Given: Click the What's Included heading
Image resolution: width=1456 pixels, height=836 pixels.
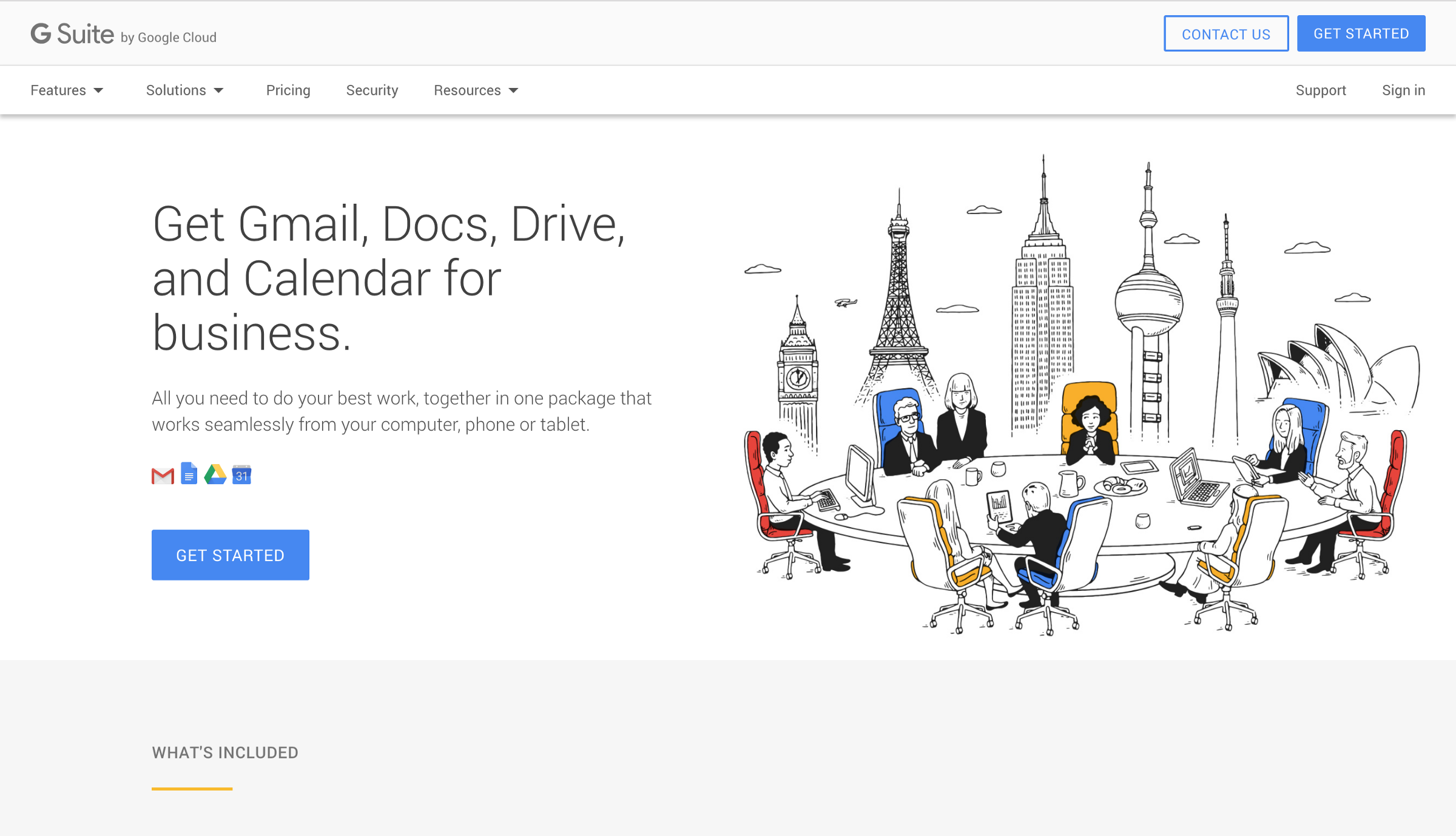Looking at the screenshot, I should point(225,753).
